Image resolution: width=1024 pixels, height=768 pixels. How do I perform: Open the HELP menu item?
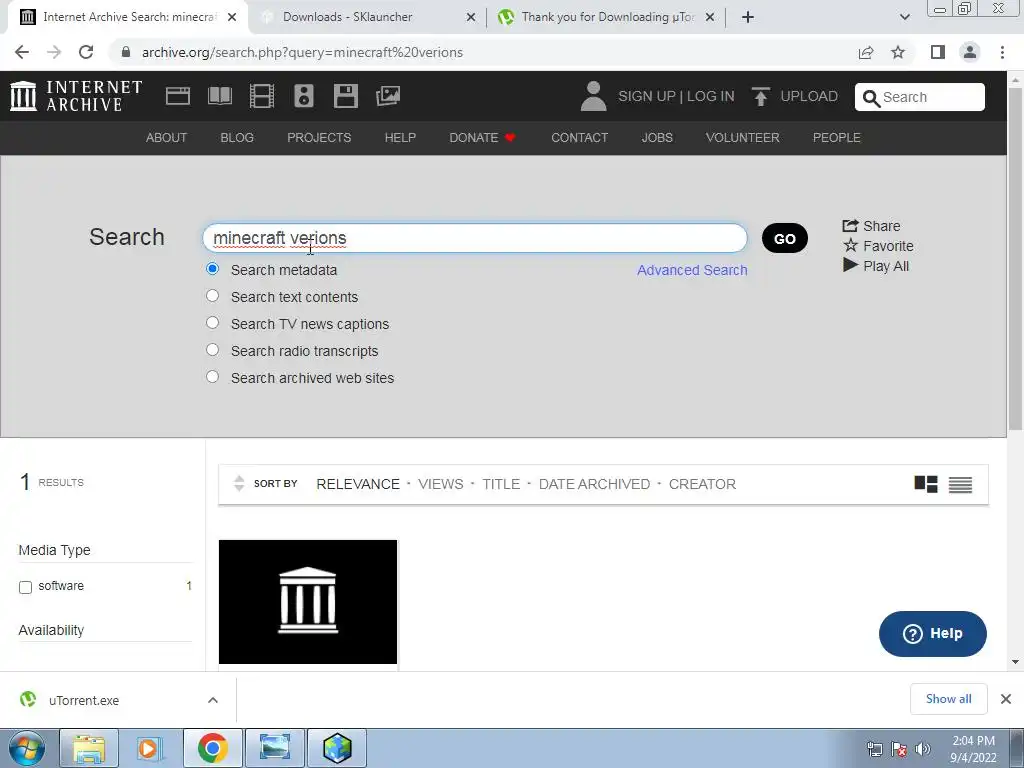tap(400, 138)
